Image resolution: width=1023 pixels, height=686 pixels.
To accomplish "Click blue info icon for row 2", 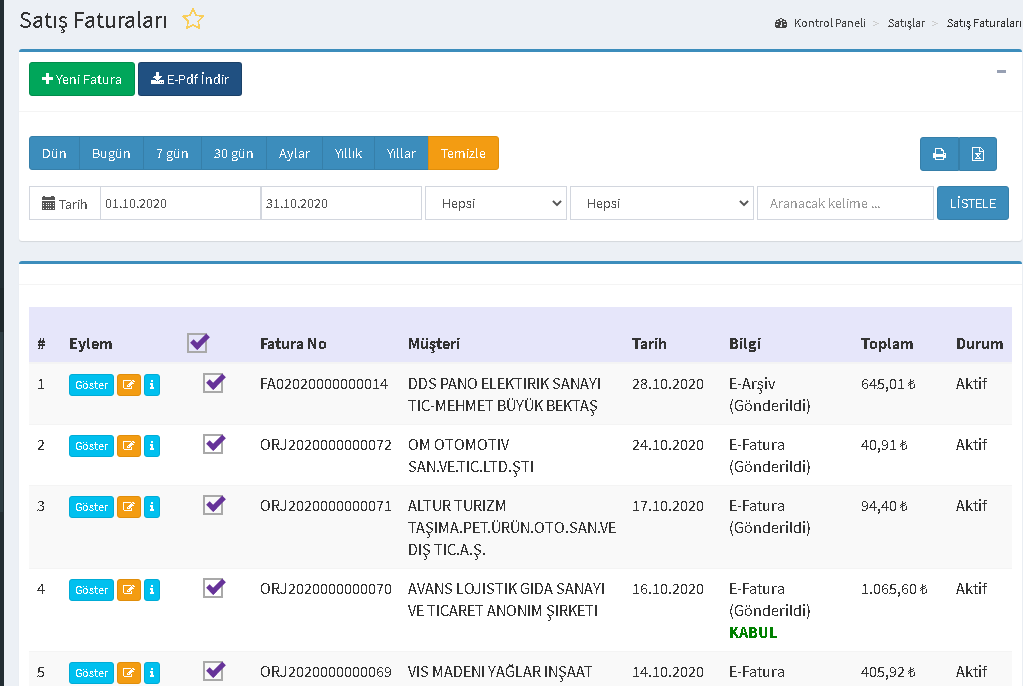I will 152,446.
